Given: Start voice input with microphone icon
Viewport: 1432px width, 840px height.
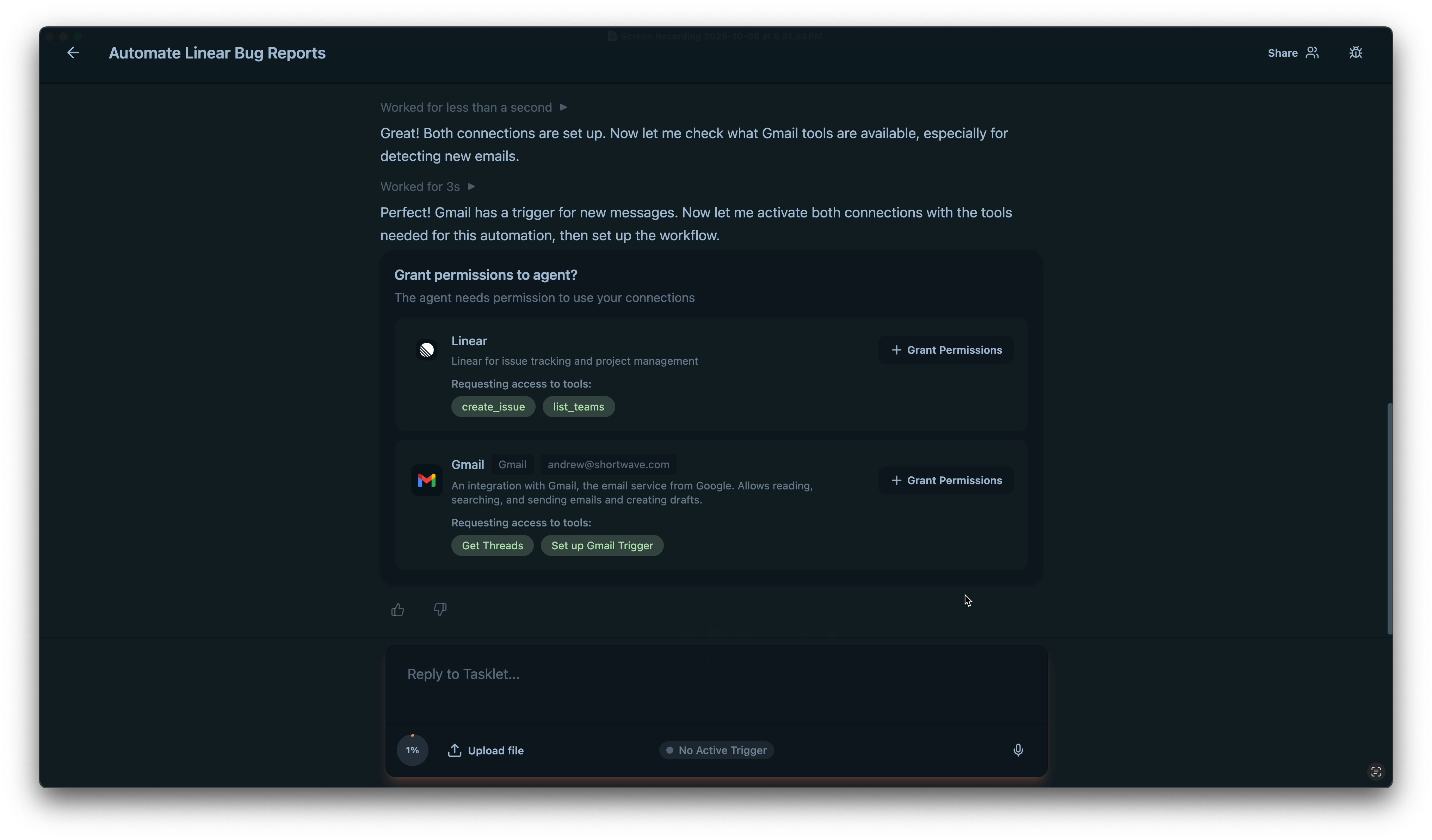Looking at the screenshot, I should click(1018, 750).
